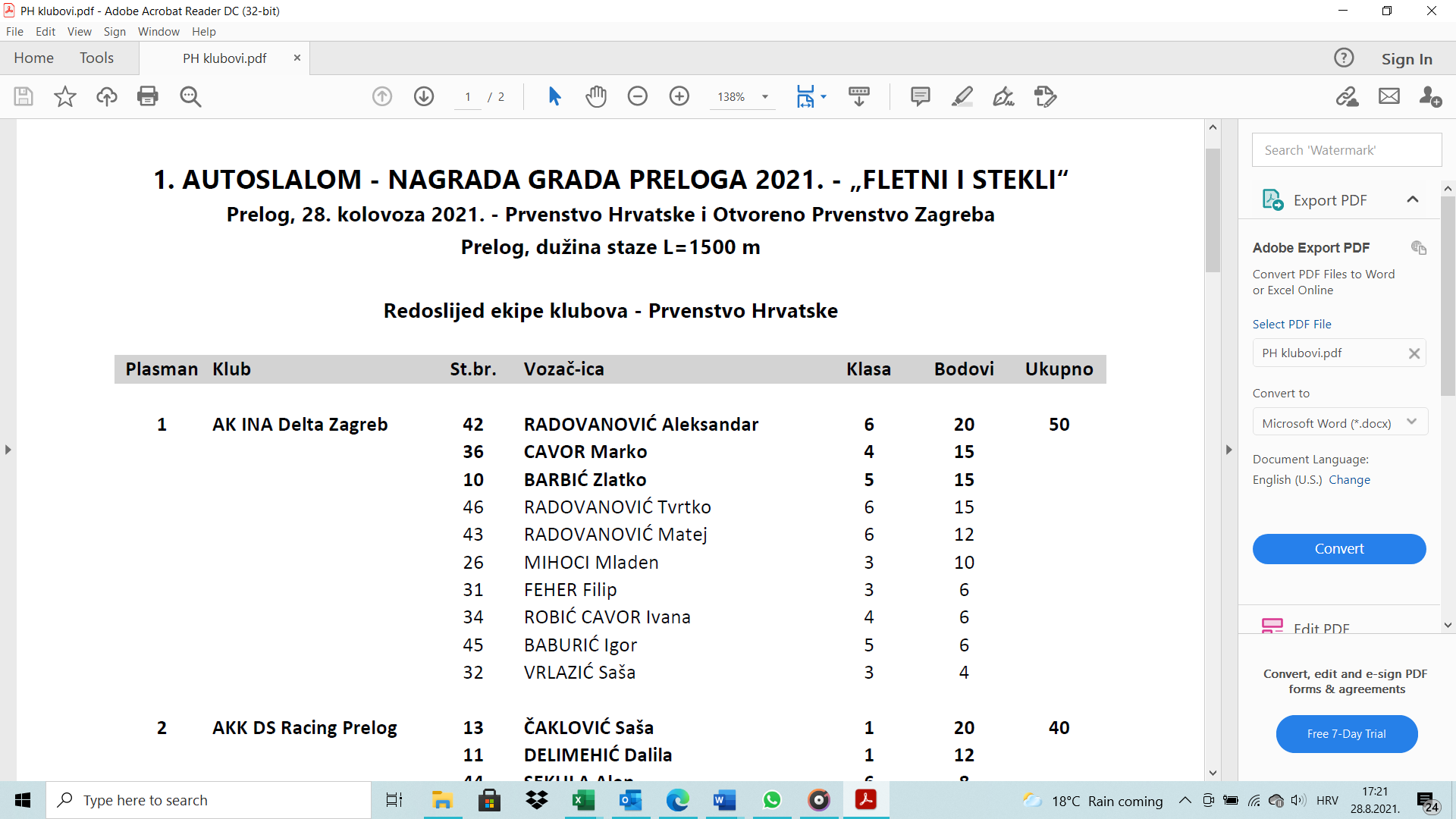
Task: Open Windows Start menu
Action: (23, 800)
